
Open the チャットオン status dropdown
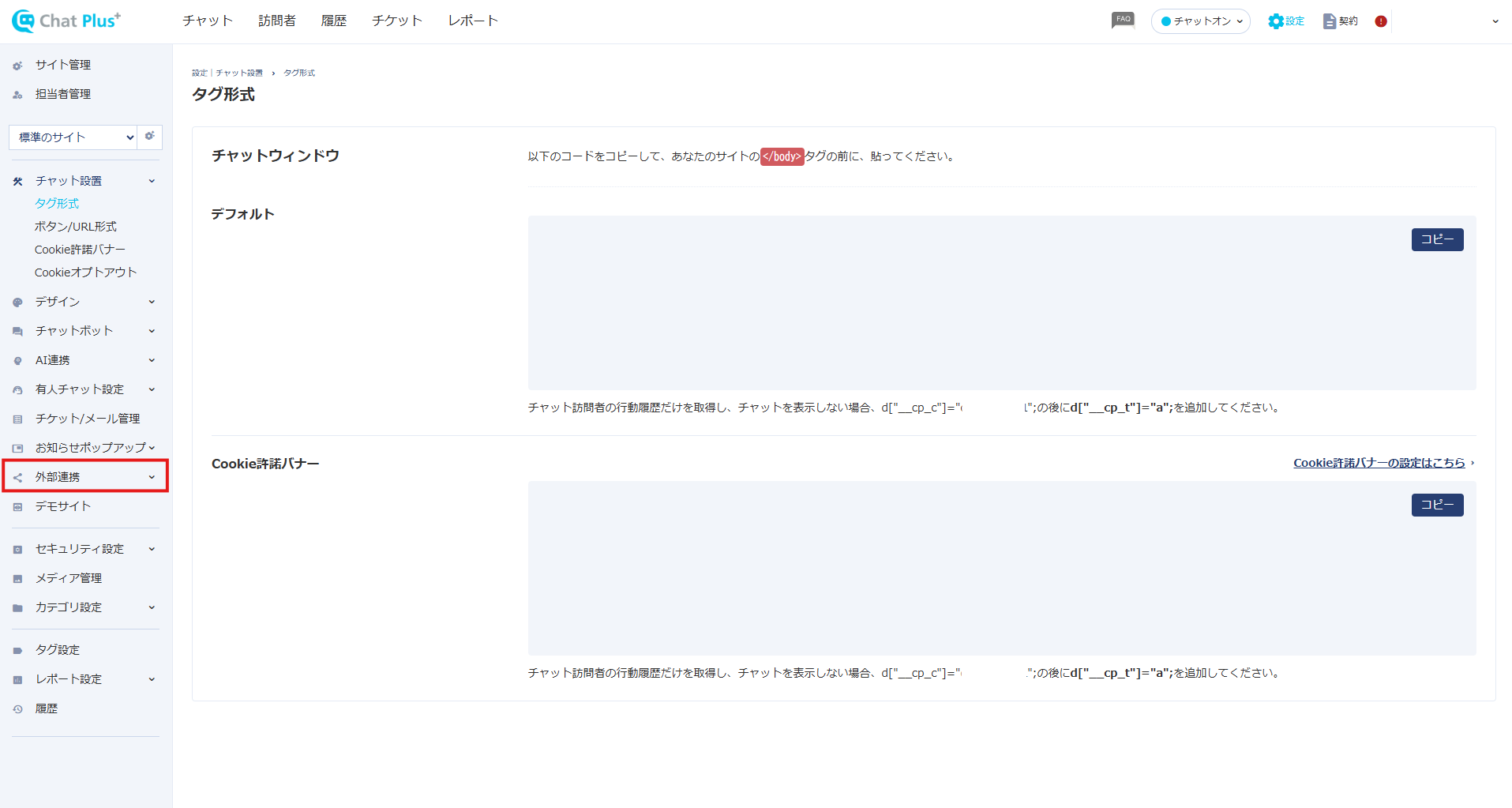[x=1201, y=21]
